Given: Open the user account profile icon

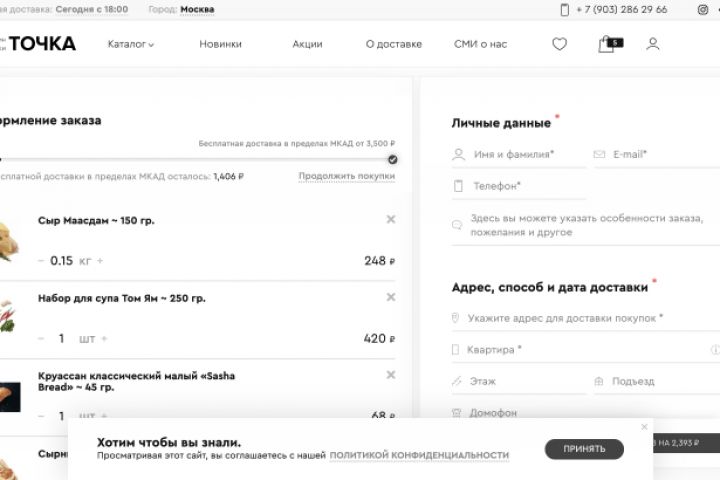Looking at the screenshot, I should coord(653,44).
